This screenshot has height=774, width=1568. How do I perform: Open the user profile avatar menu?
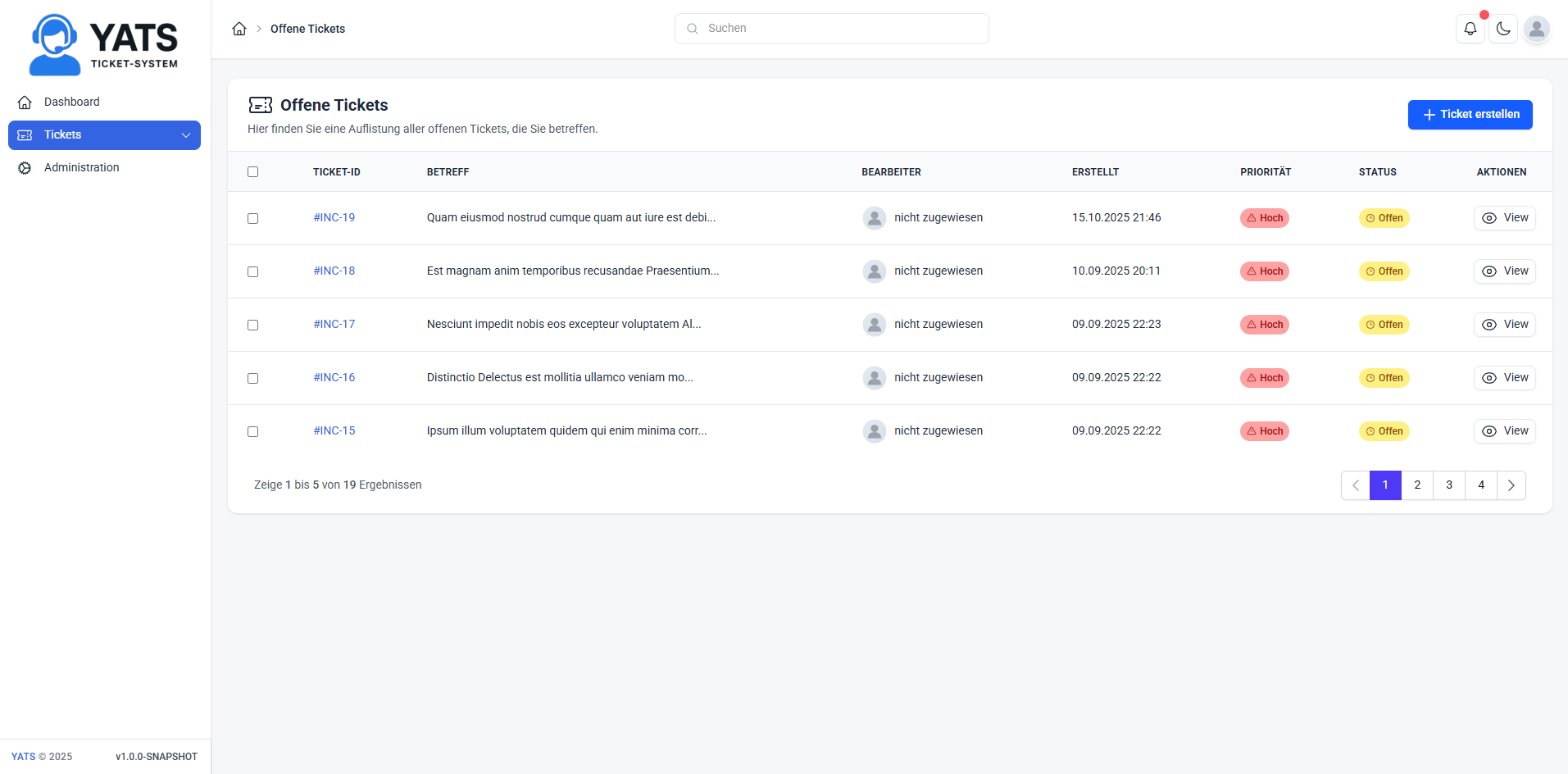coord(1538,30)
